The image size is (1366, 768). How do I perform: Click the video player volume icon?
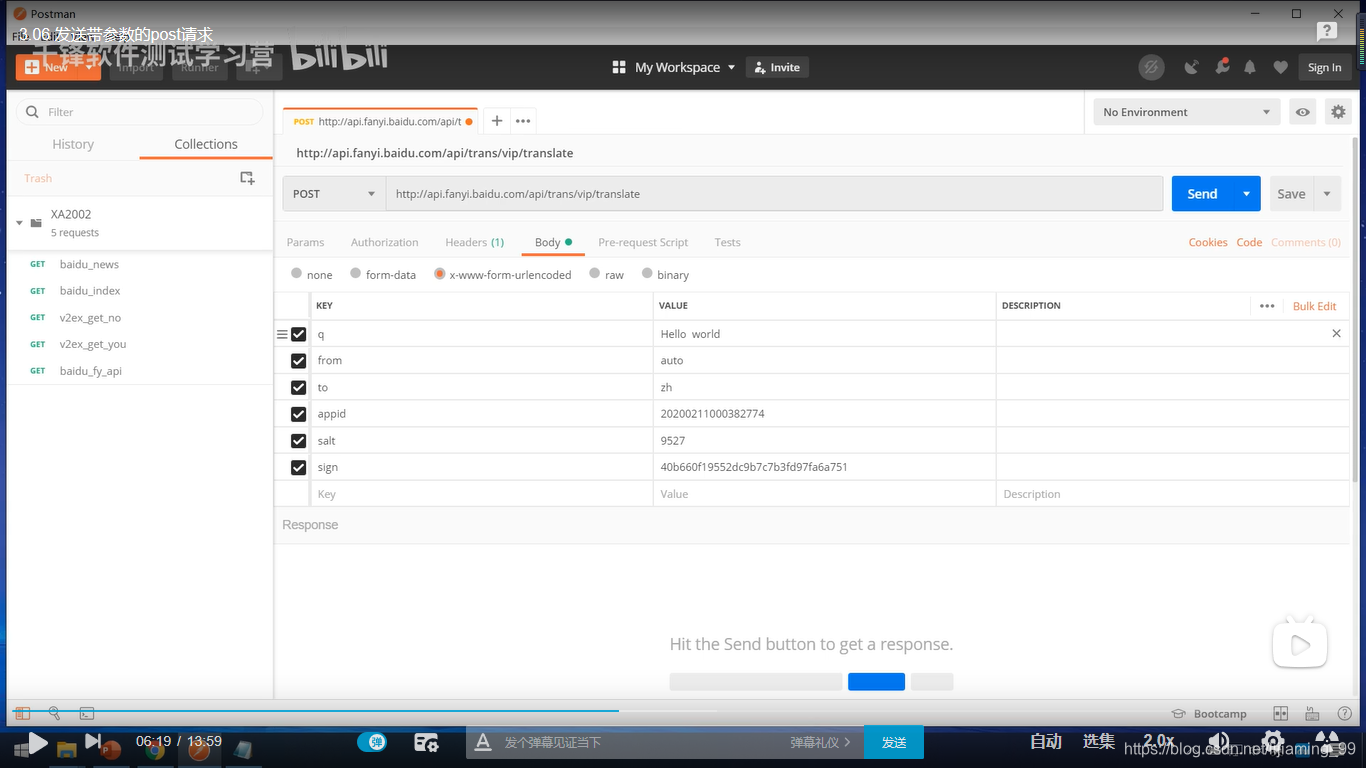(1218, 742)
